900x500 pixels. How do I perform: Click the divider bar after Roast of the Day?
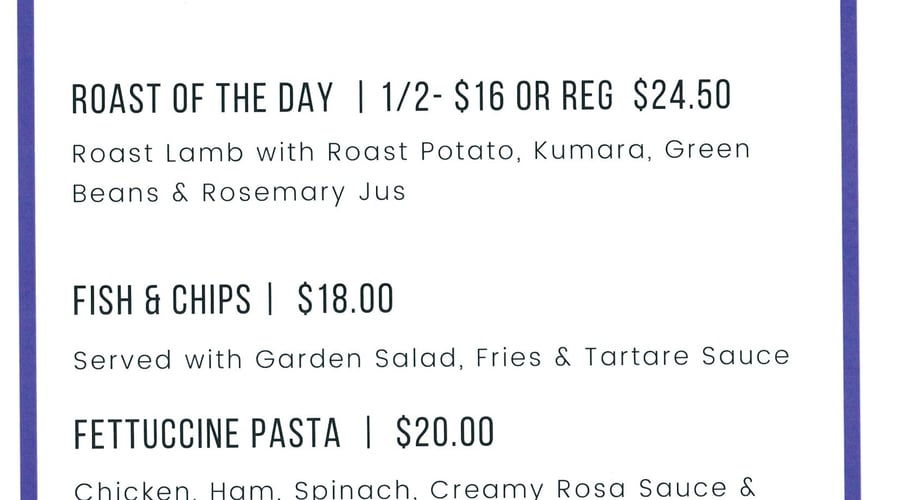(x=360, y=97)
